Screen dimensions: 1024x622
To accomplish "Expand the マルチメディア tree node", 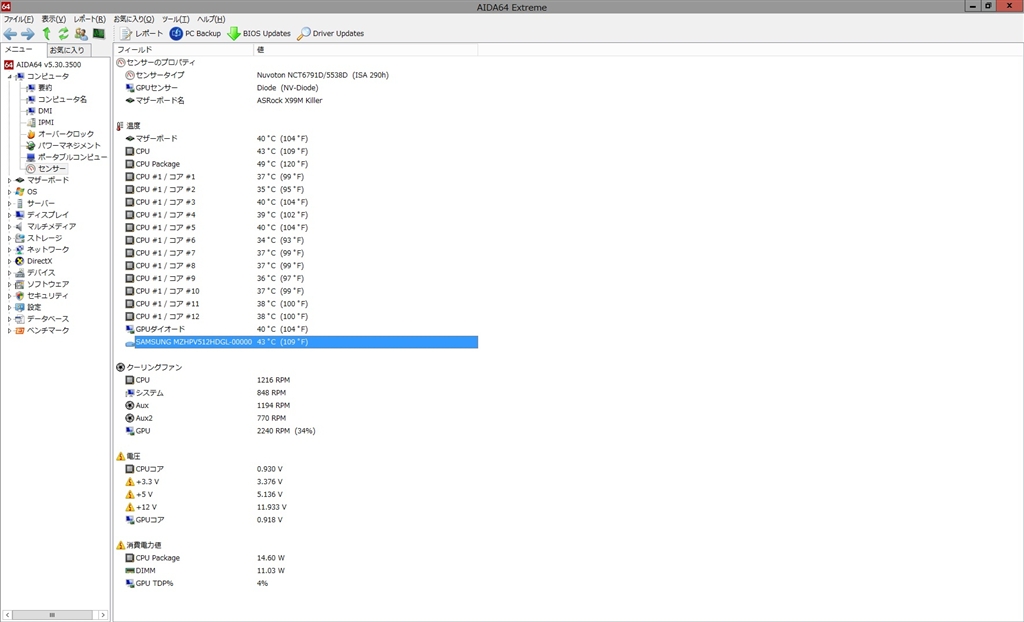I will [9, 227].
